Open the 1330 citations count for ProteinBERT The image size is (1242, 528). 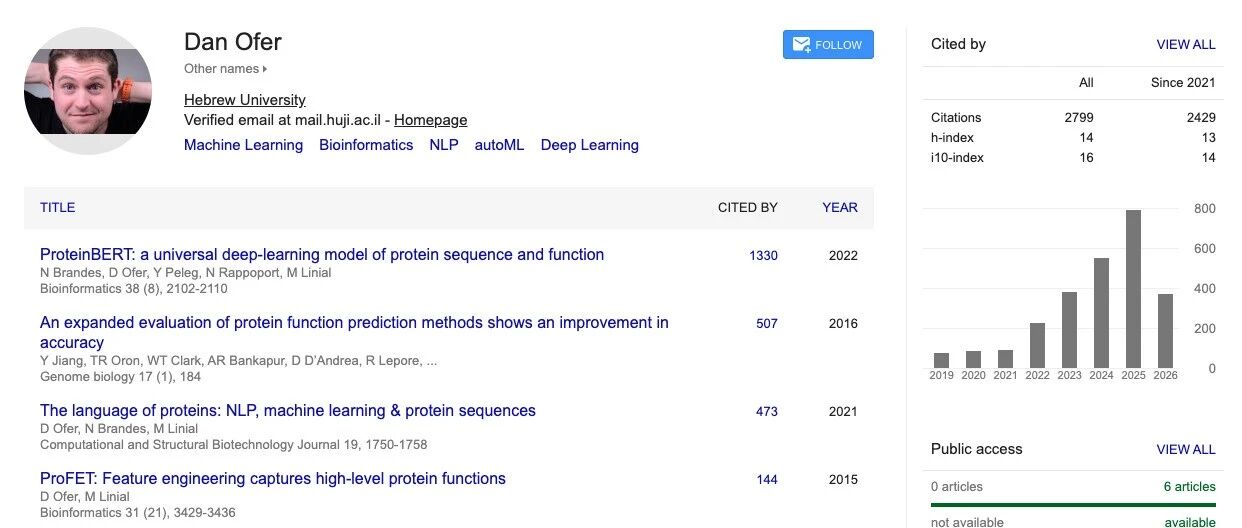click(763, 256)
